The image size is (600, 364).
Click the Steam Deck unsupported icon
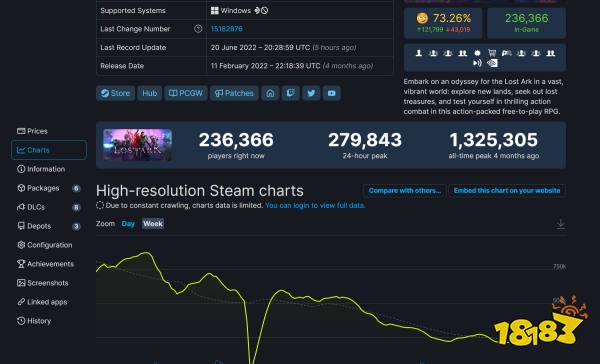coord(261,11)
